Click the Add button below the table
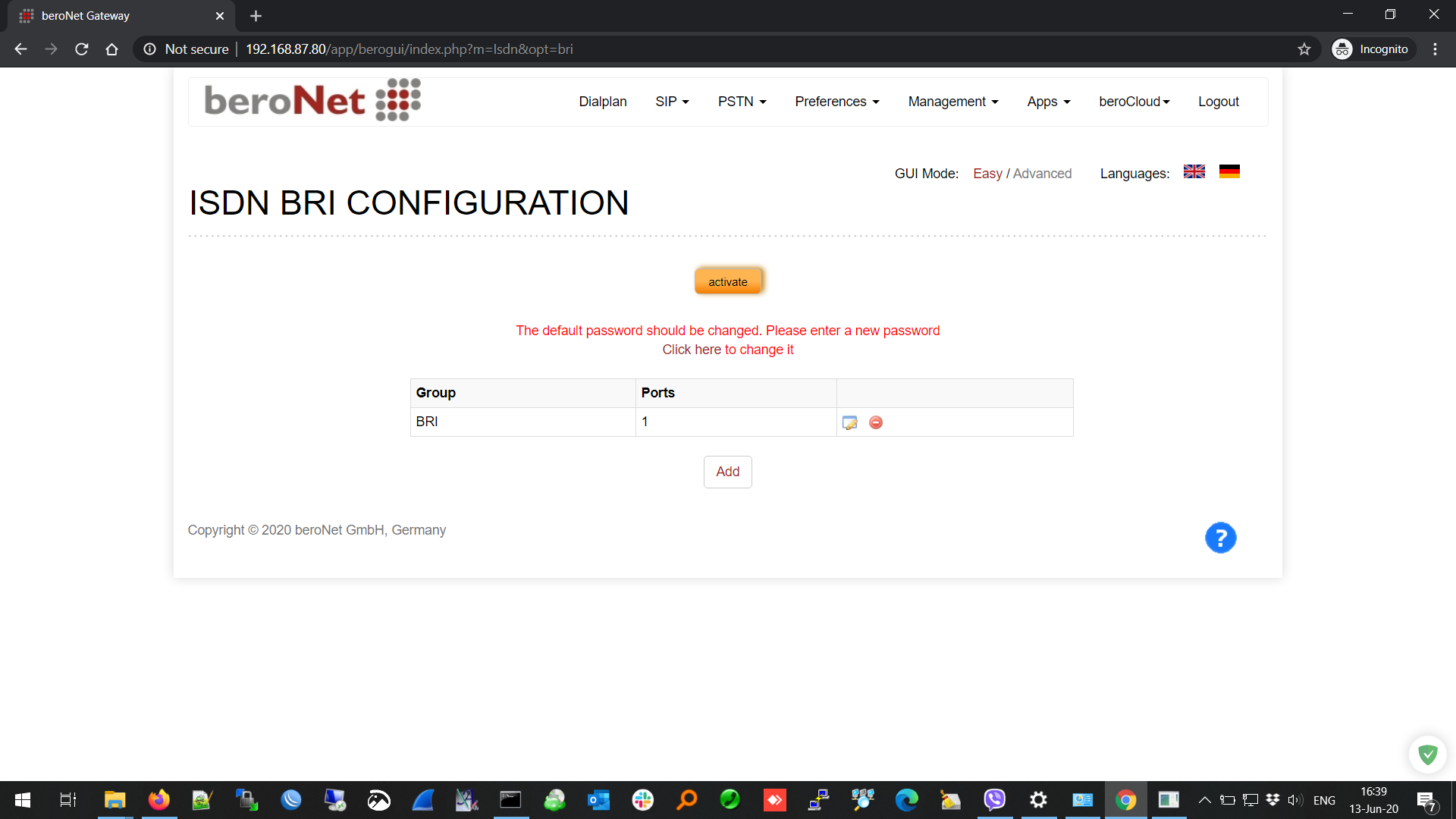The height and width of the screenshot is (819, 1456). pos(727,472)
